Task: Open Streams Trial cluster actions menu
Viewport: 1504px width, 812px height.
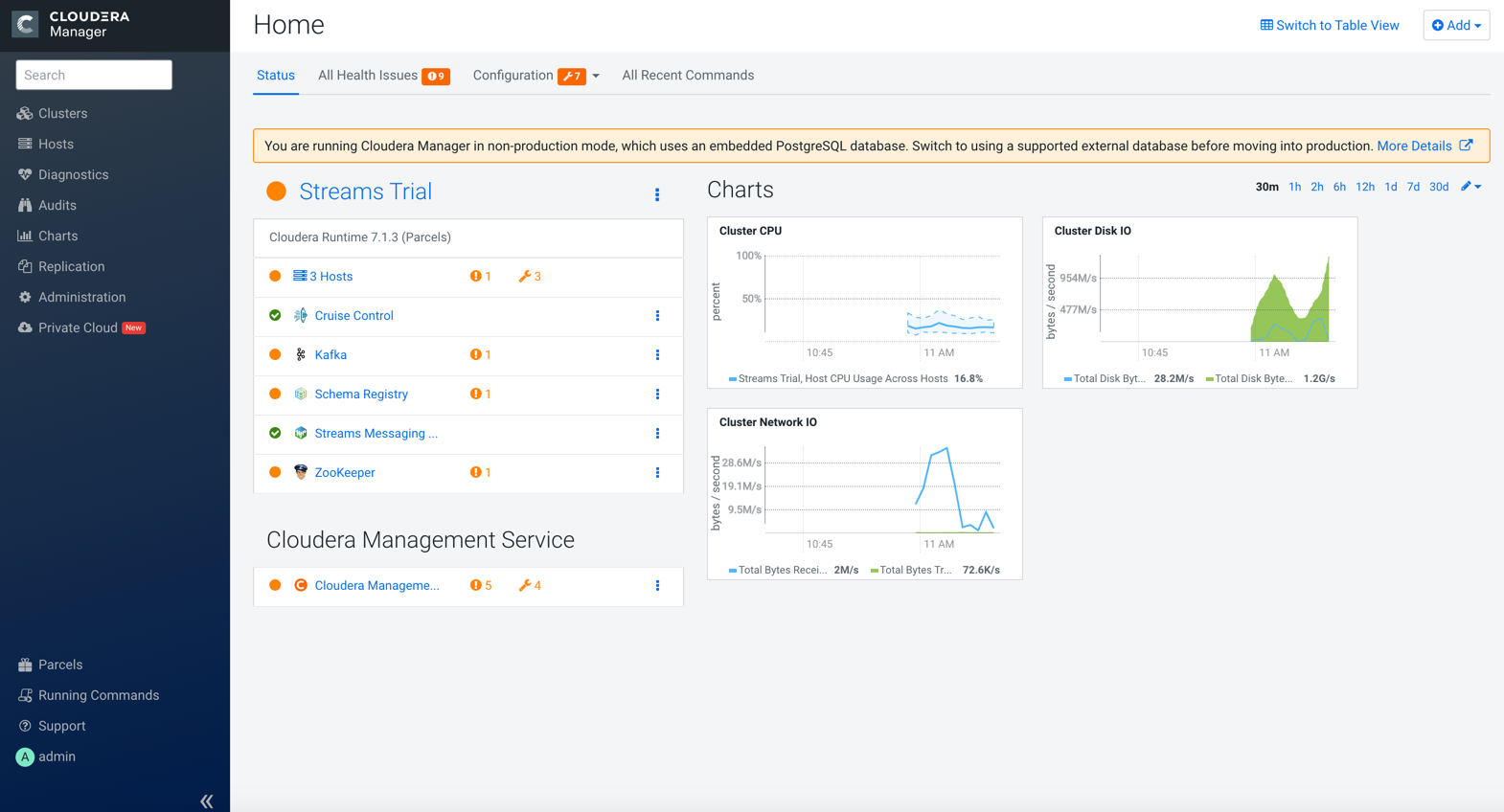Action: click(x=657, y=194)
